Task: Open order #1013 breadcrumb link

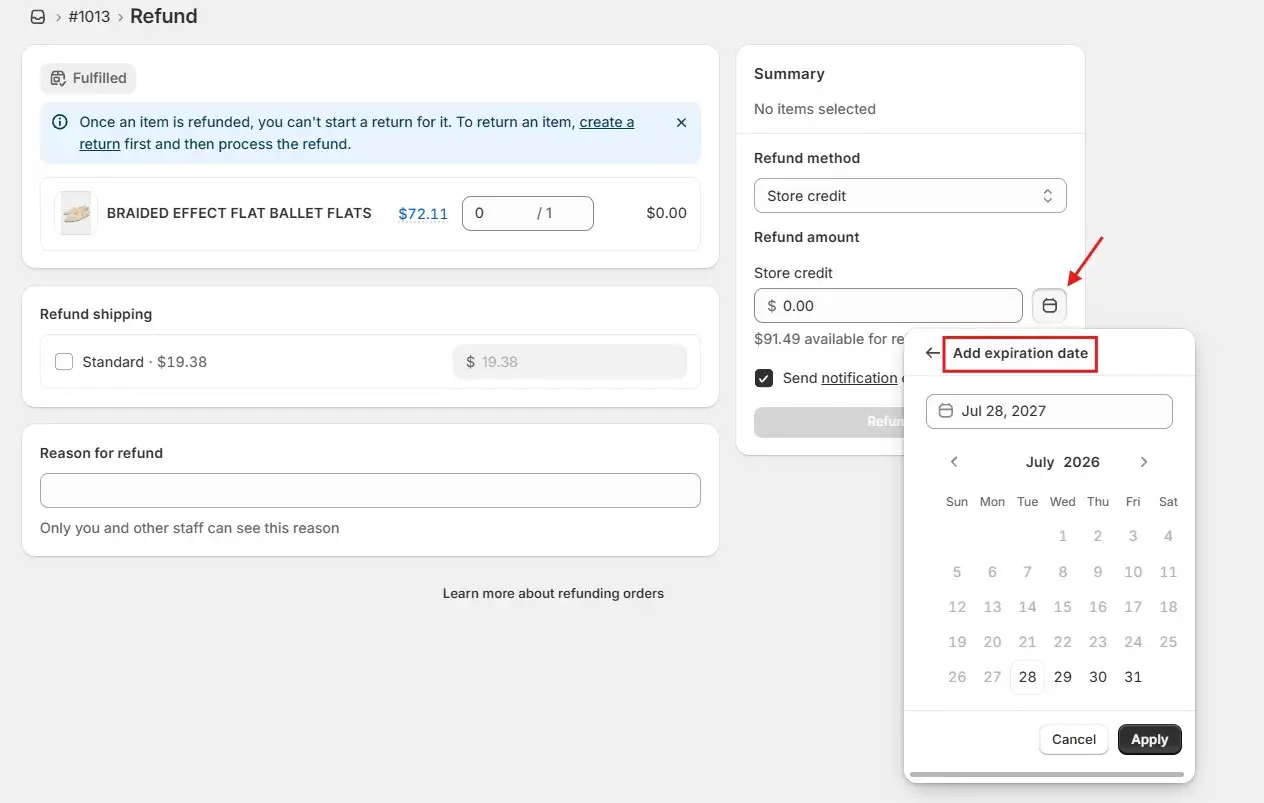Action: [x=89, y=17]
